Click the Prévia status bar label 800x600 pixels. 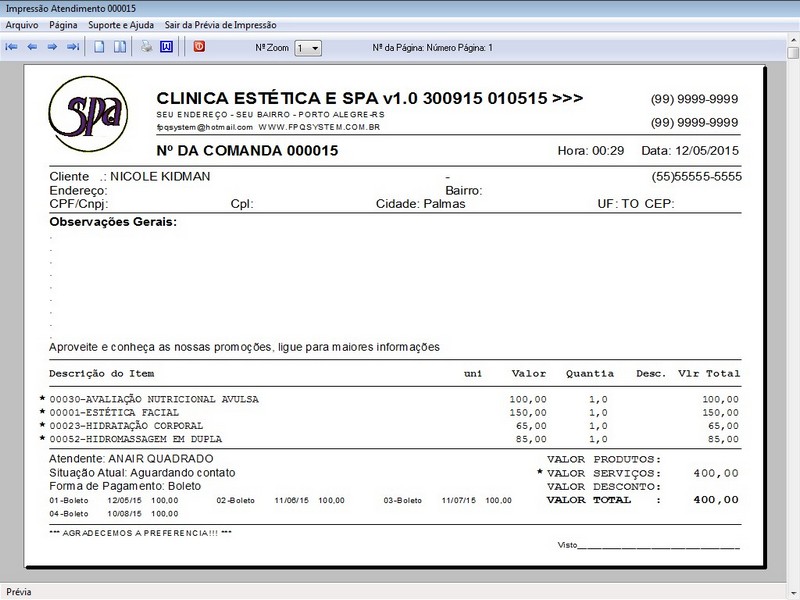click(19, 592)
